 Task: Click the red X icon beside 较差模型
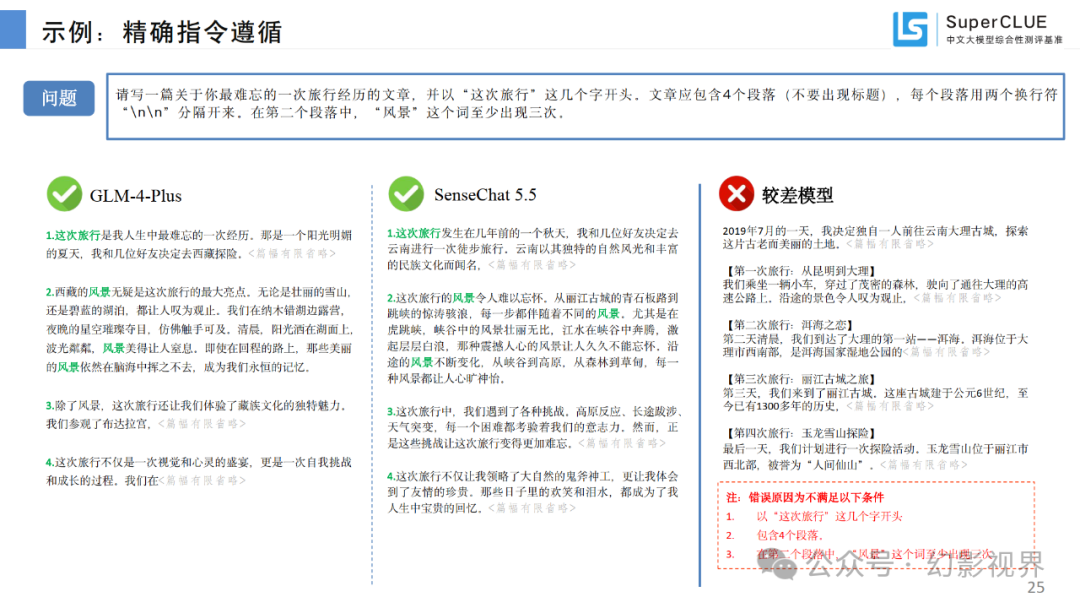tap(736, 193)
